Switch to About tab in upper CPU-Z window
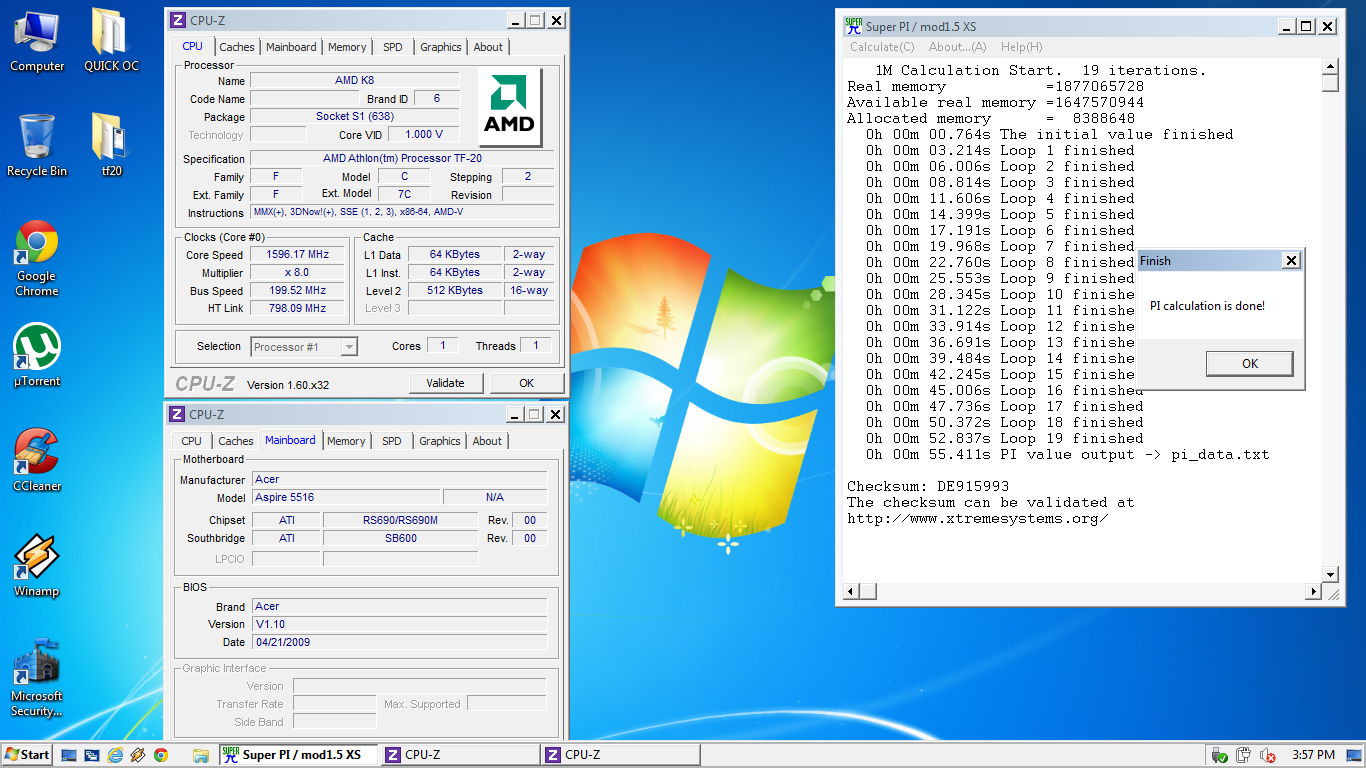The height and width of the screenshot is (768, 1366). [x=488, y=47]
